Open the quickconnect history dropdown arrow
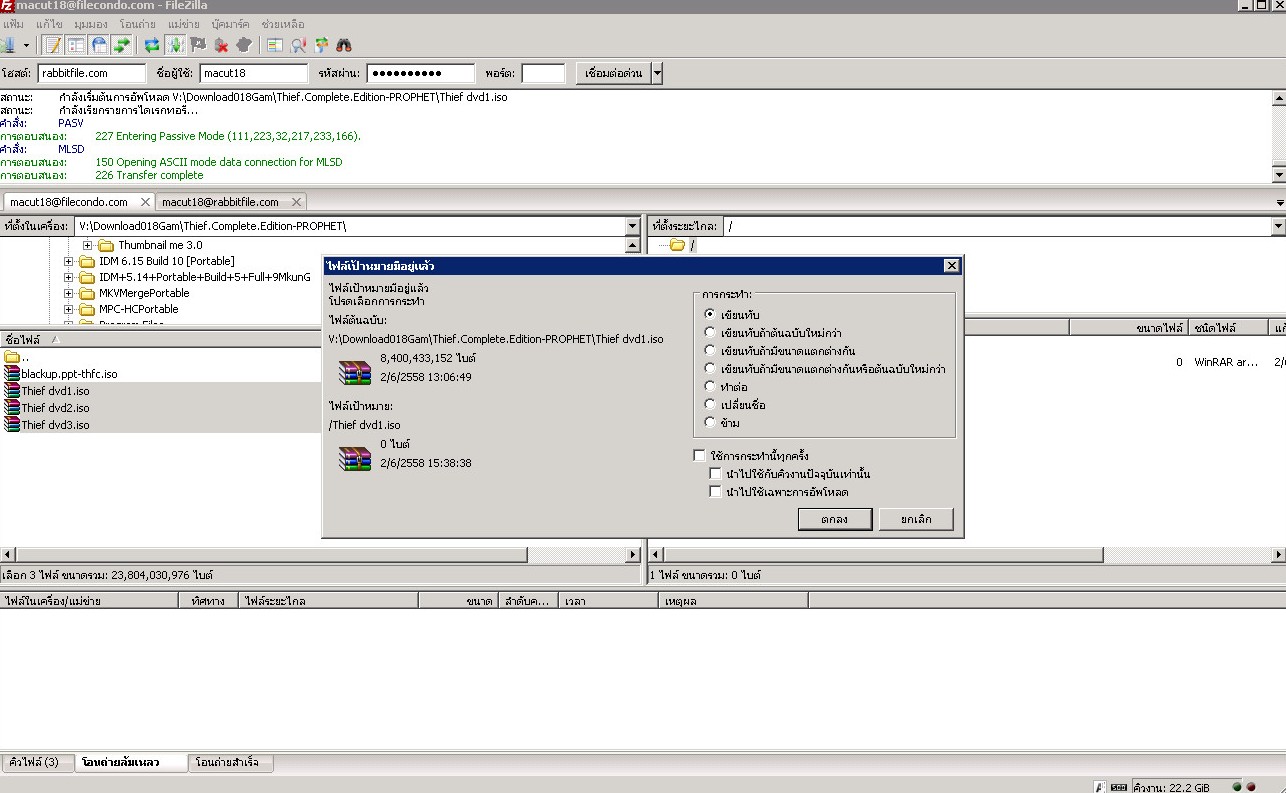The image size is (1286, 793). point(657,73)
